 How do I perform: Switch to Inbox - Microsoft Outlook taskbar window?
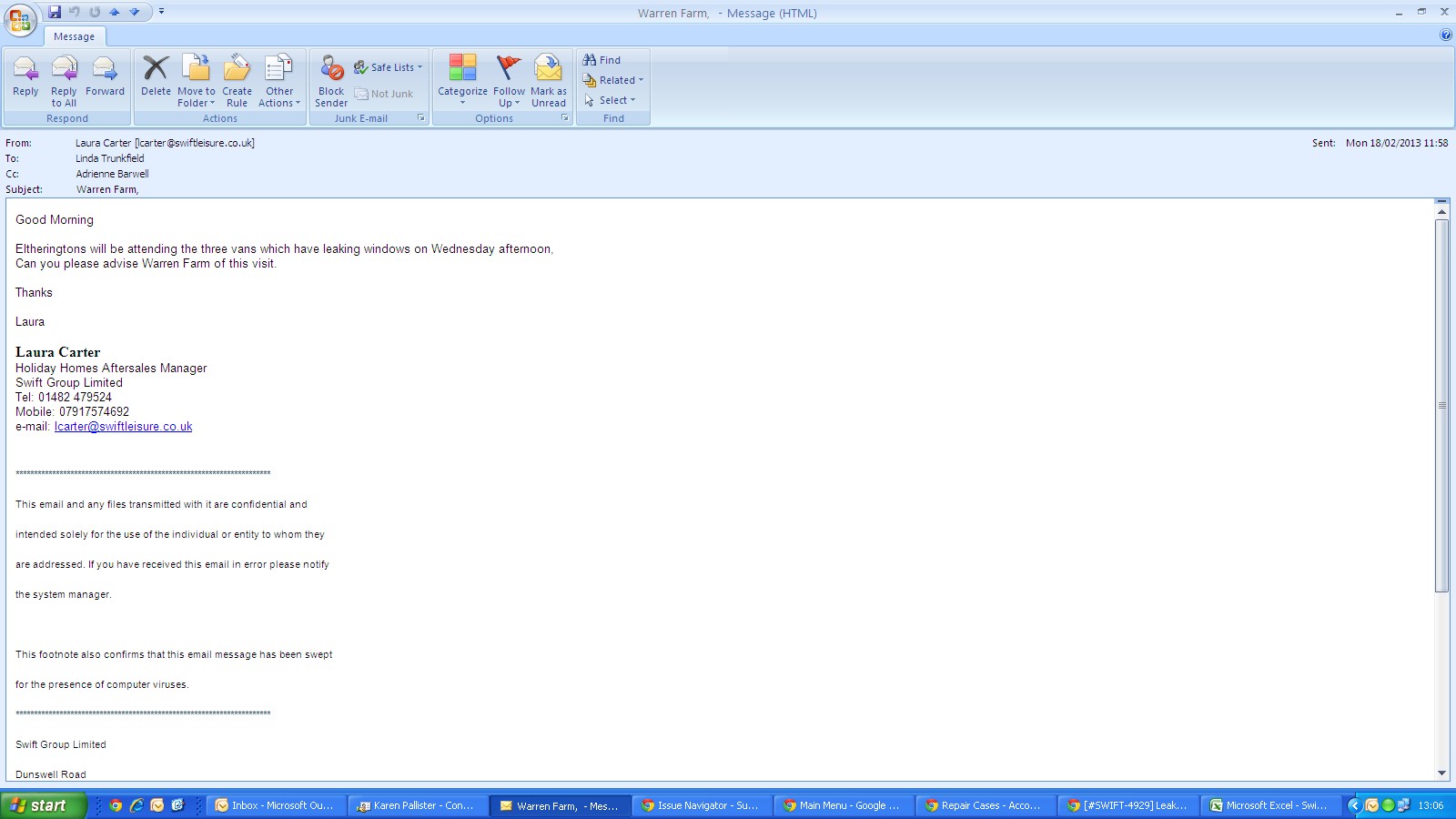point(277,805)
